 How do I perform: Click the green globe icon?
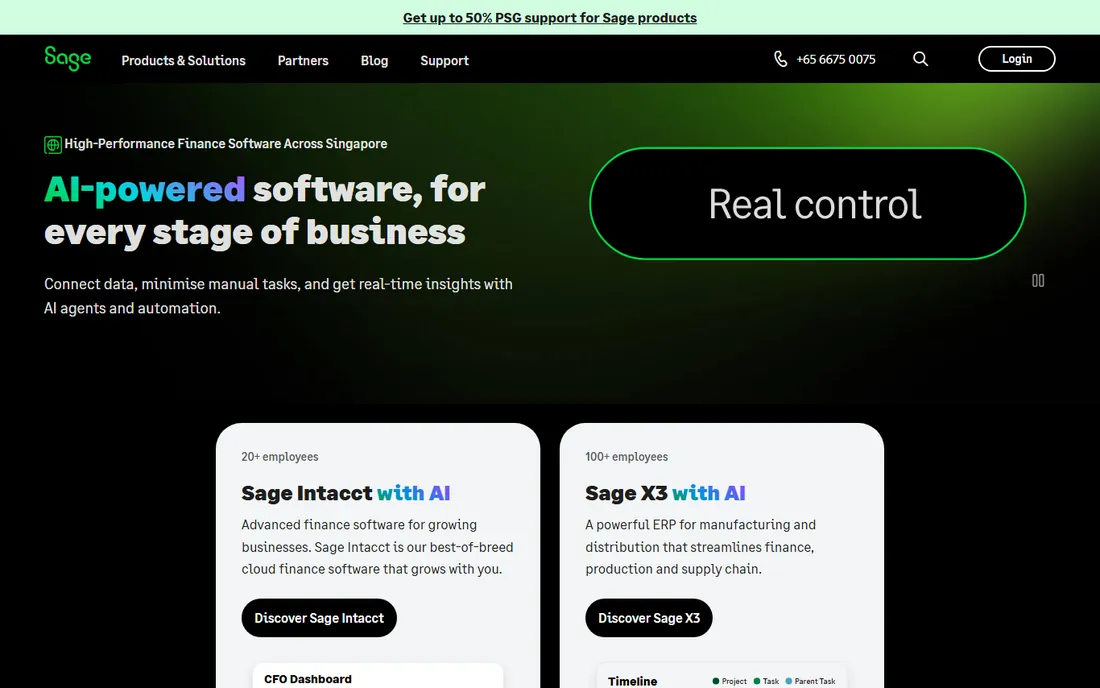point(53,144)
